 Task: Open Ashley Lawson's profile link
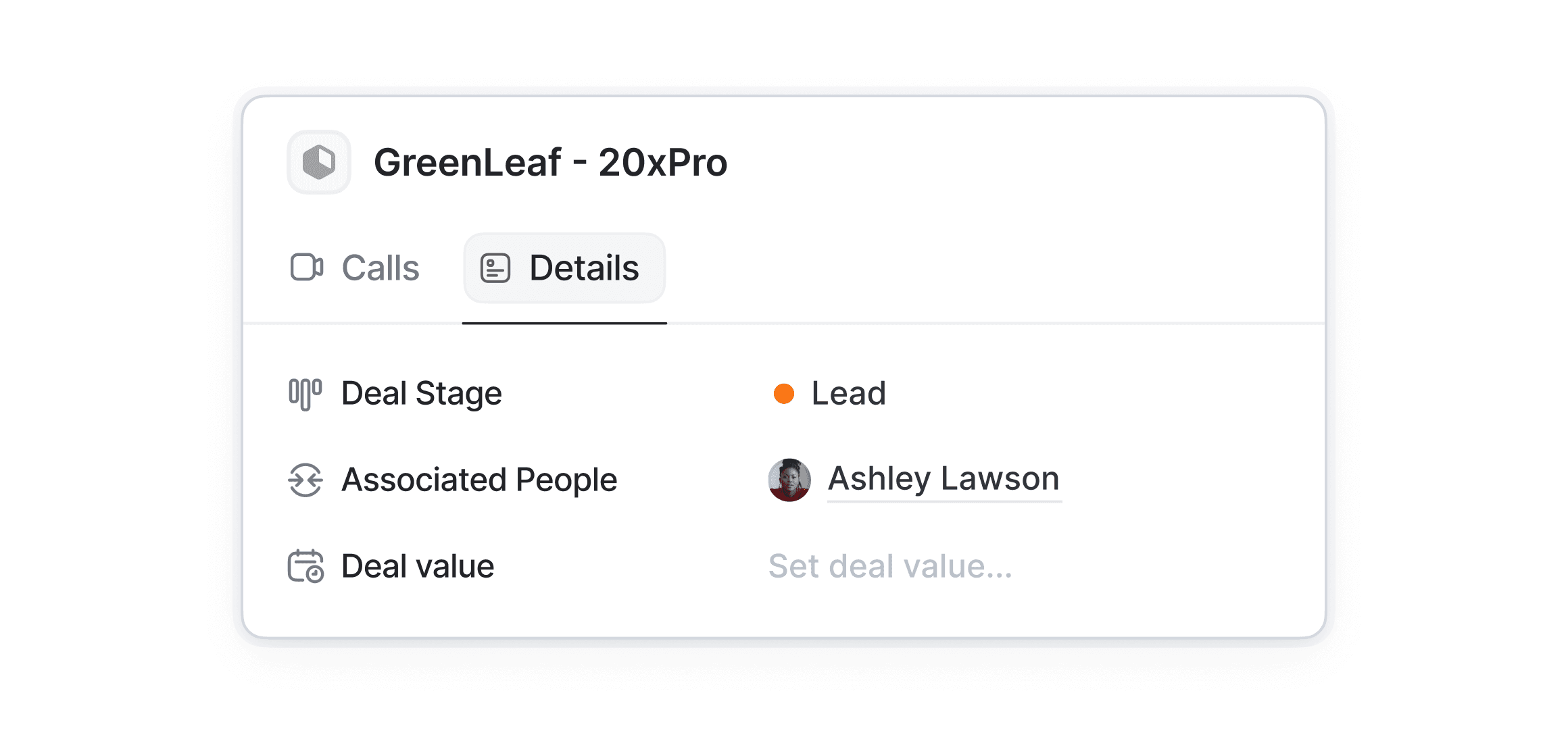pos(944,479)
